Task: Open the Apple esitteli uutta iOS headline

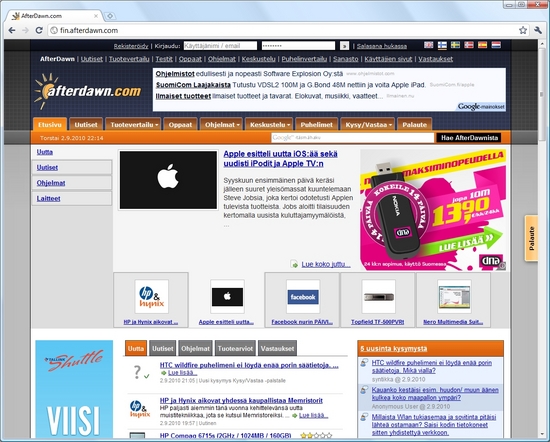Action: click(281, 159)
